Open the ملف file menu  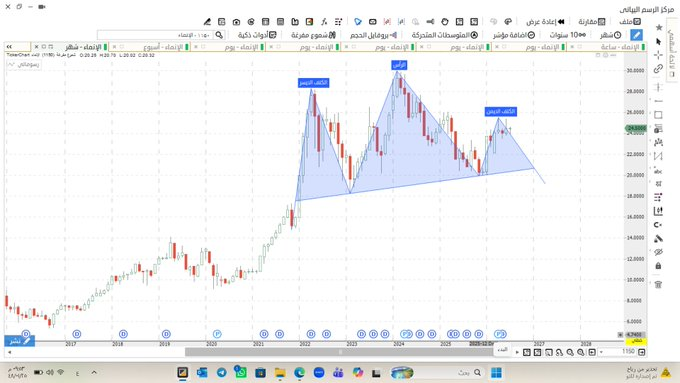[630, 21]
